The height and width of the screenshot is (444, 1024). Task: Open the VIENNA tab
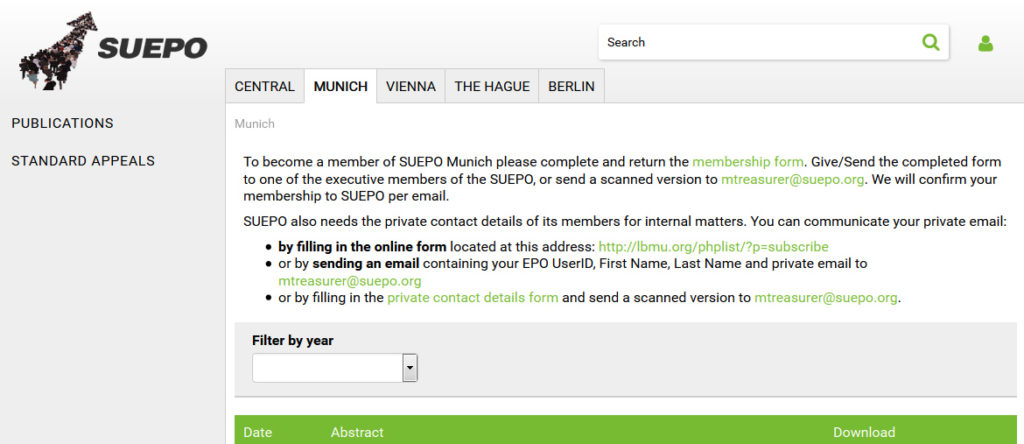click(411, 87)
